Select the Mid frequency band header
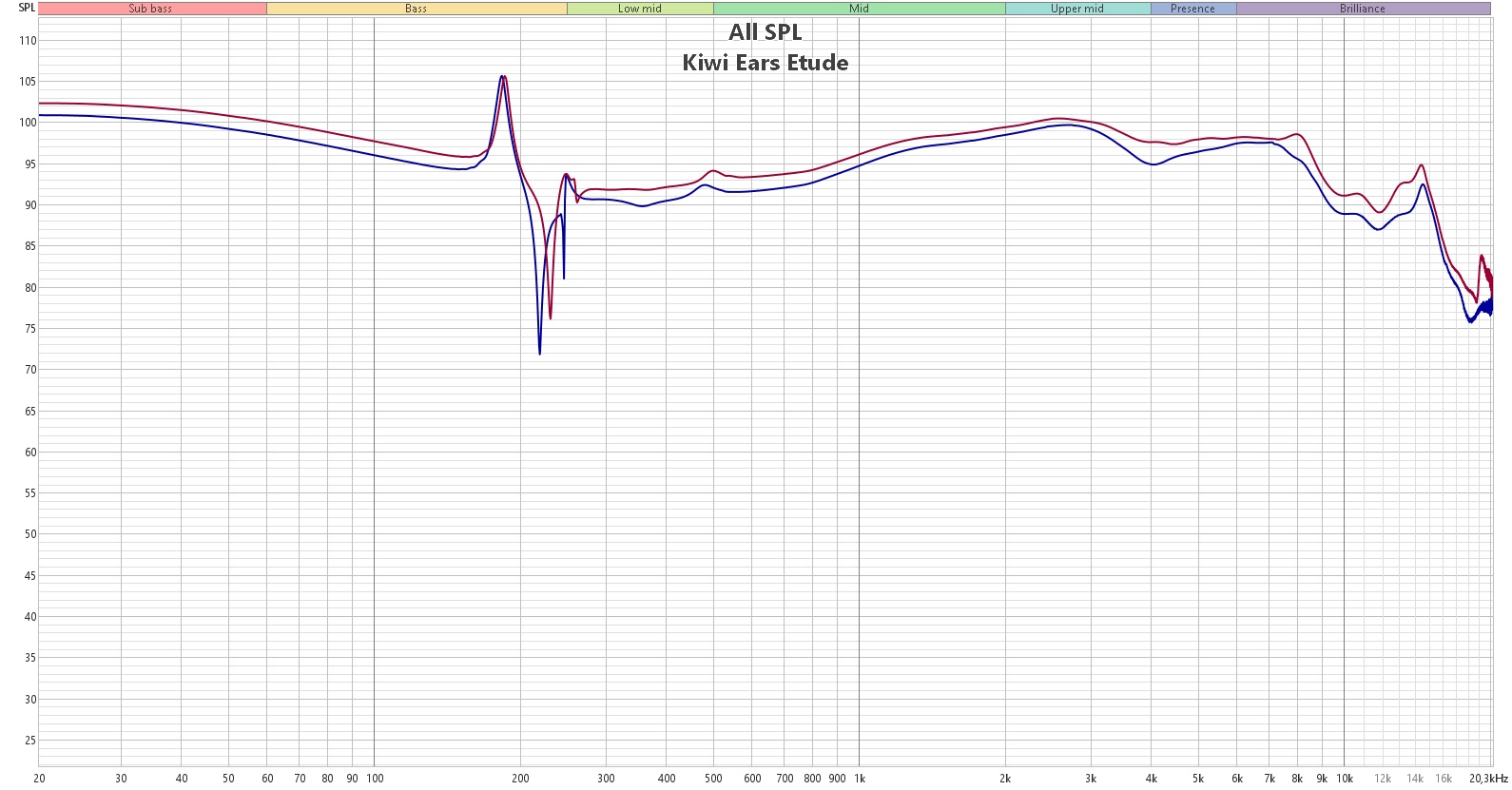Image resolution: width=1512 pixels, height=790 pixels. click(x=860, y=9)
